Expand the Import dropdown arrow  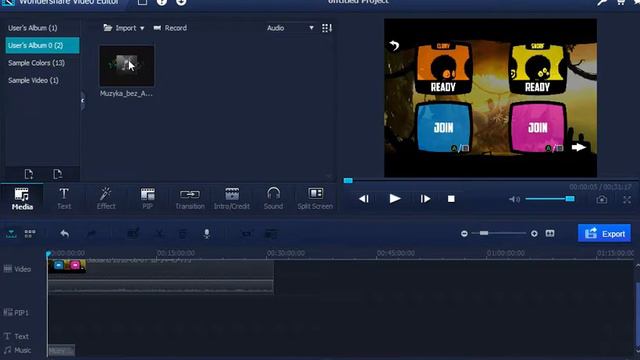[142, 28]
